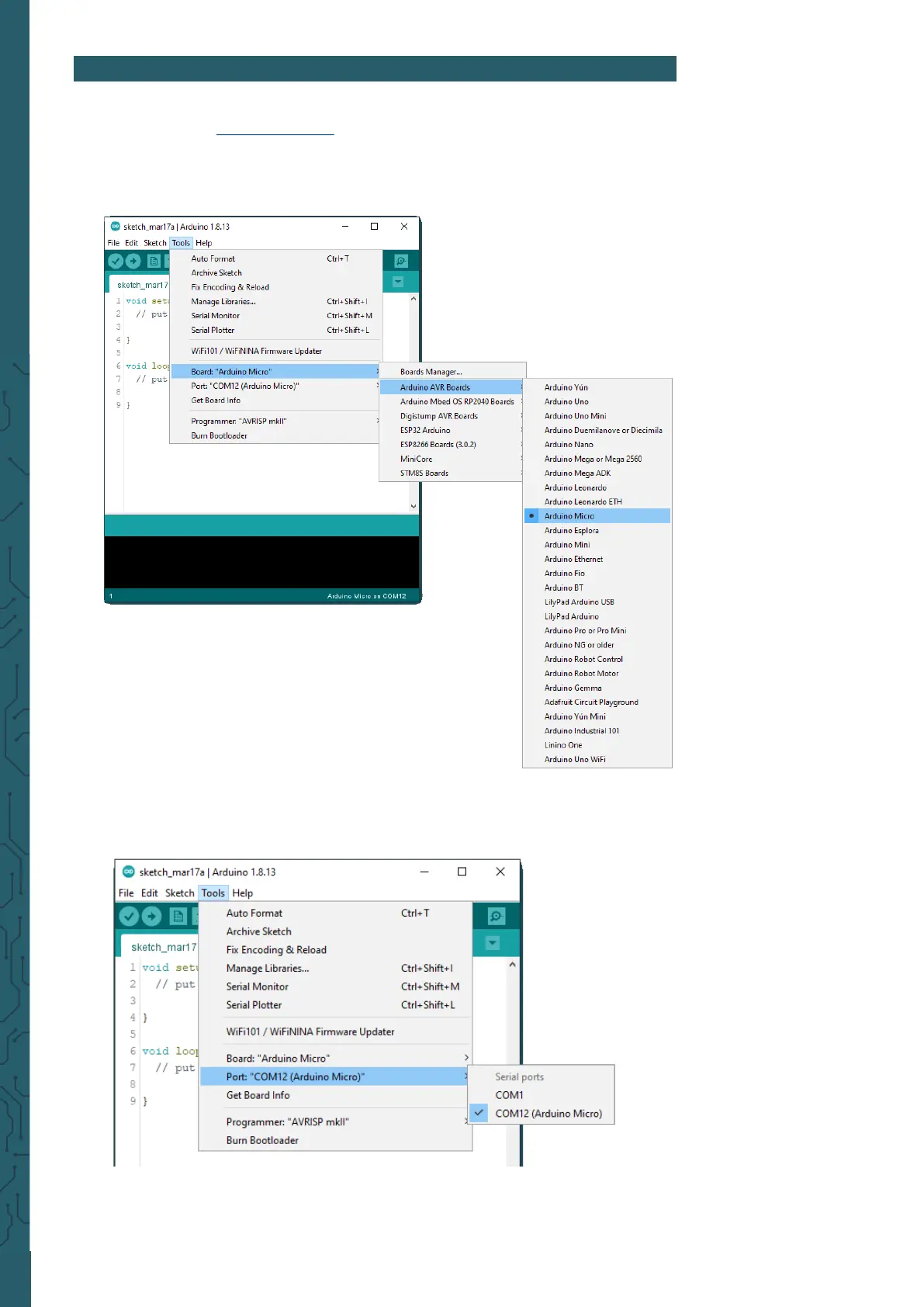Click New sketch icon in lower IDE toolbar

(x=178, y=917)
